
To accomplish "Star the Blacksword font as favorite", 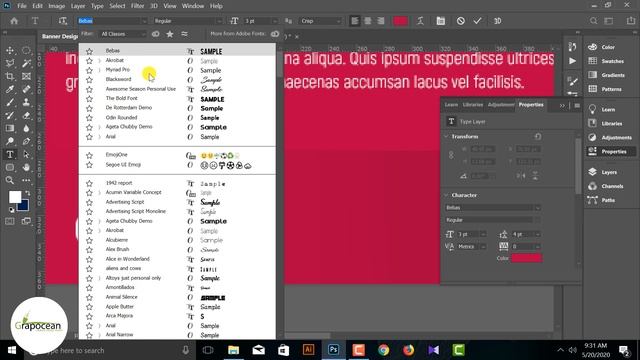I will [89, 80].
